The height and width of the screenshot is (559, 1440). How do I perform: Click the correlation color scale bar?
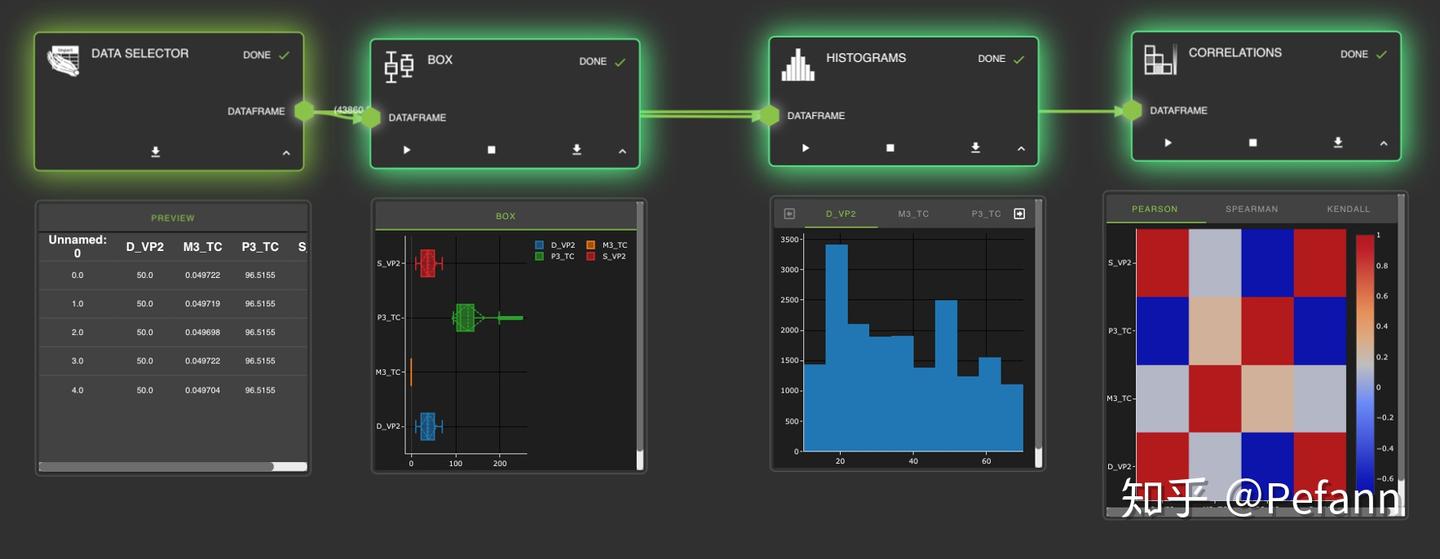(x=1365, y=360)
